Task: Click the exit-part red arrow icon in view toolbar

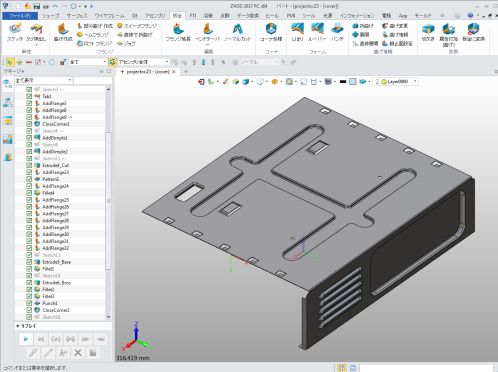Action: [201, 82]
